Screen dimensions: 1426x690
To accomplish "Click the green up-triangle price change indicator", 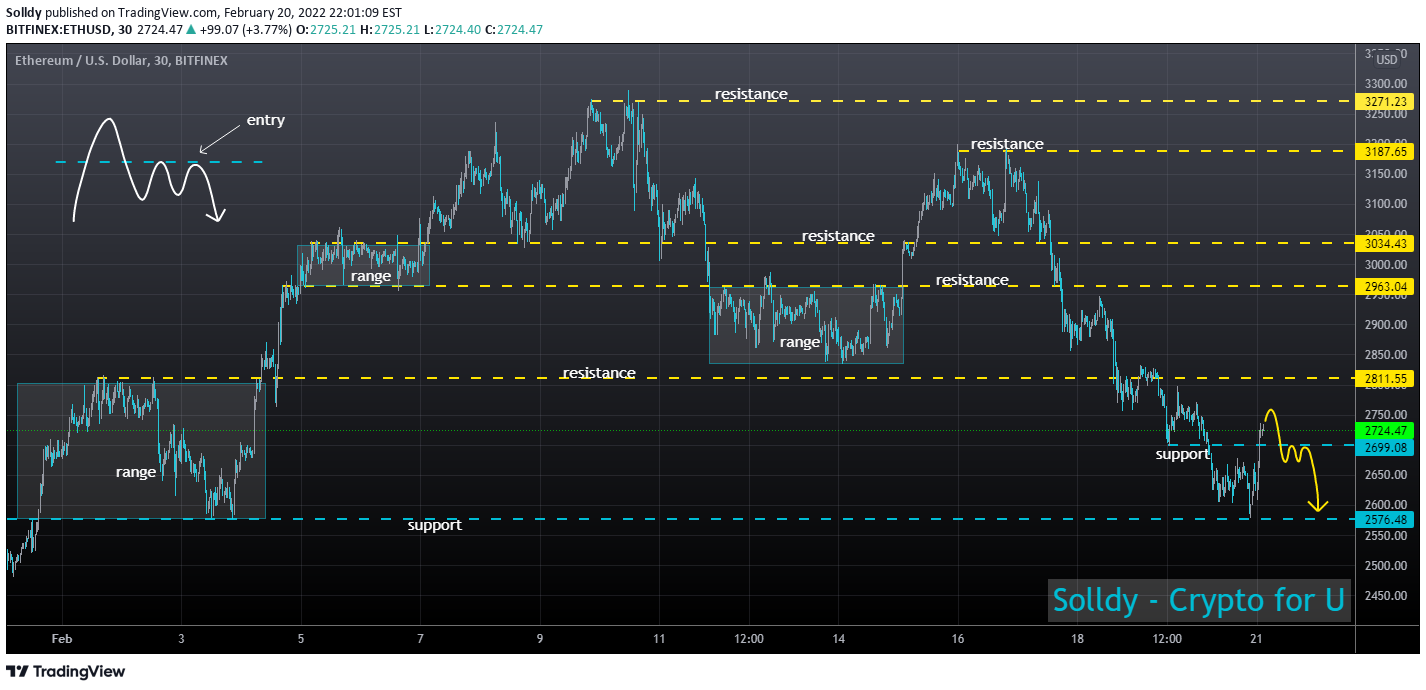I will pos(190,30).
